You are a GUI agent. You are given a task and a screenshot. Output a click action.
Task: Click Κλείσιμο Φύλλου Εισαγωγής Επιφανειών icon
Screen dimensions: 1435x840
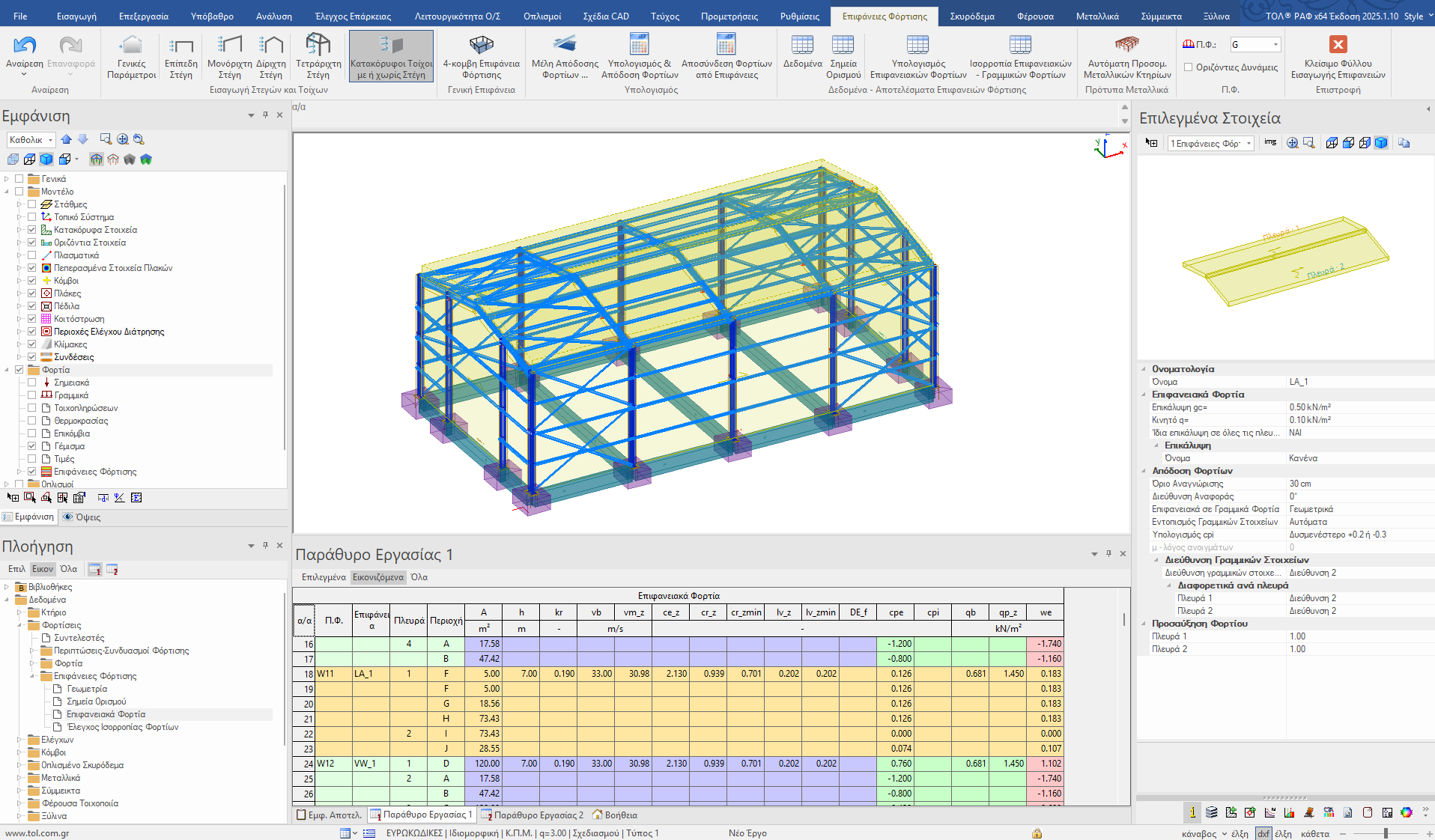[x=1338, y=45]
